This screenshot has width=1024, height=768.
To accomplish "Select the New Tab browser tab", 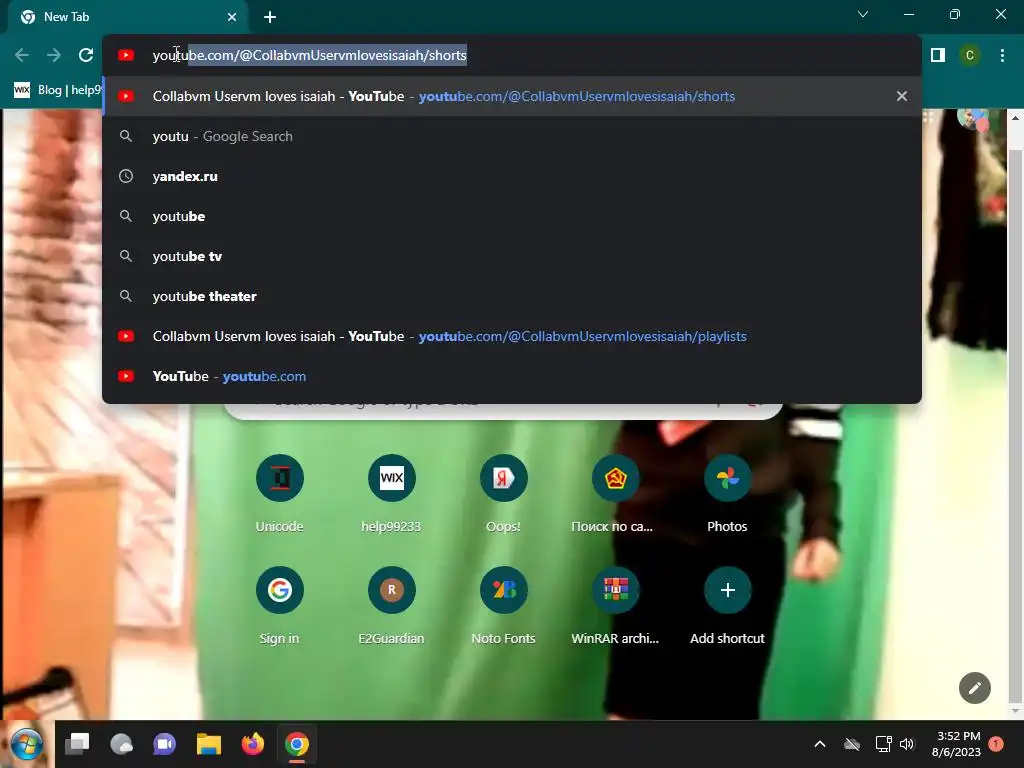I will click(x=127, y=17).
